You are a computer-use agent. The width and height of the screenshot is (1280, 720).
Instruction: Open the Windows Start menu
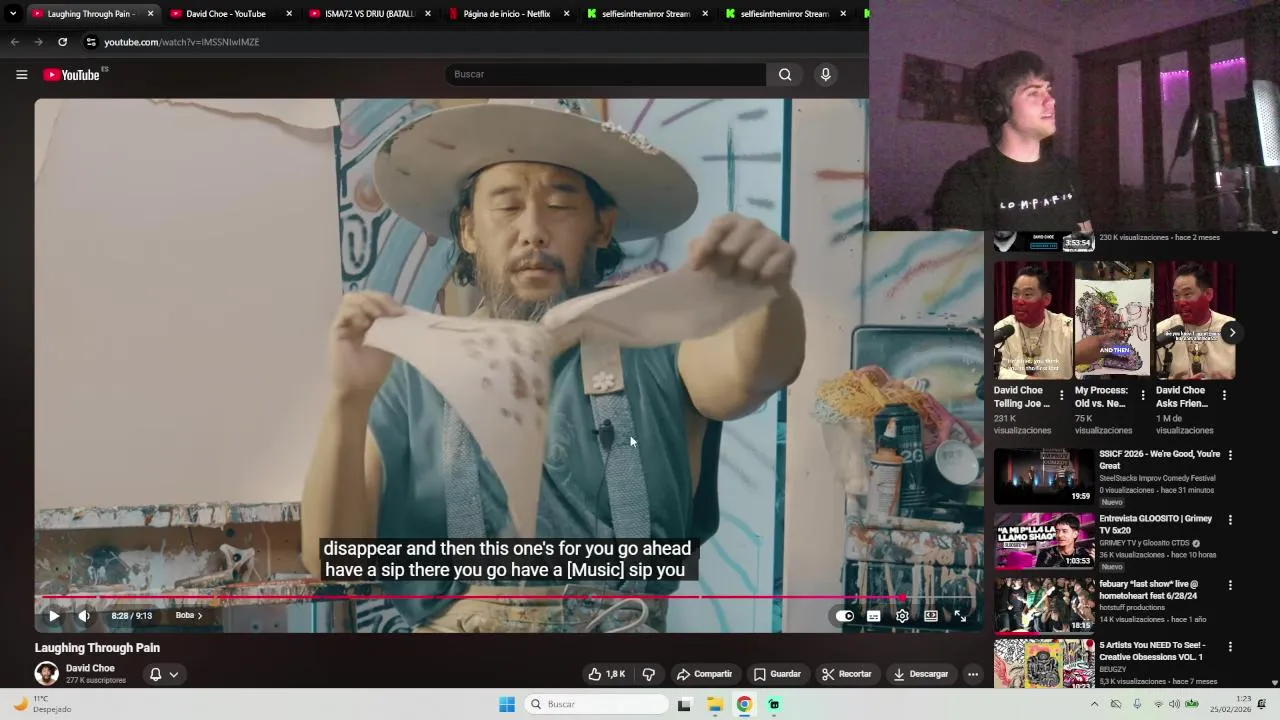click(507, 704)
